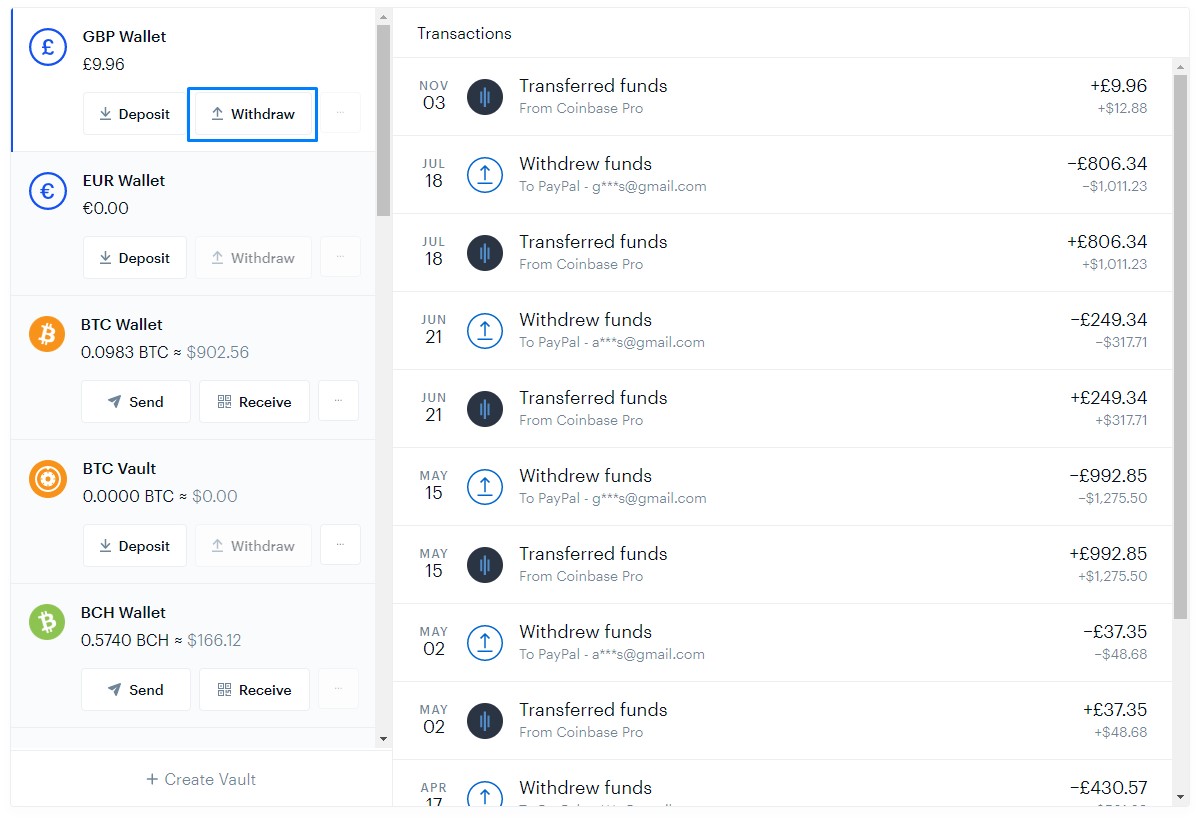Receive into the BTC Wallet
1203x820 pixels.
pyautogui.click(x=254, y=402)
